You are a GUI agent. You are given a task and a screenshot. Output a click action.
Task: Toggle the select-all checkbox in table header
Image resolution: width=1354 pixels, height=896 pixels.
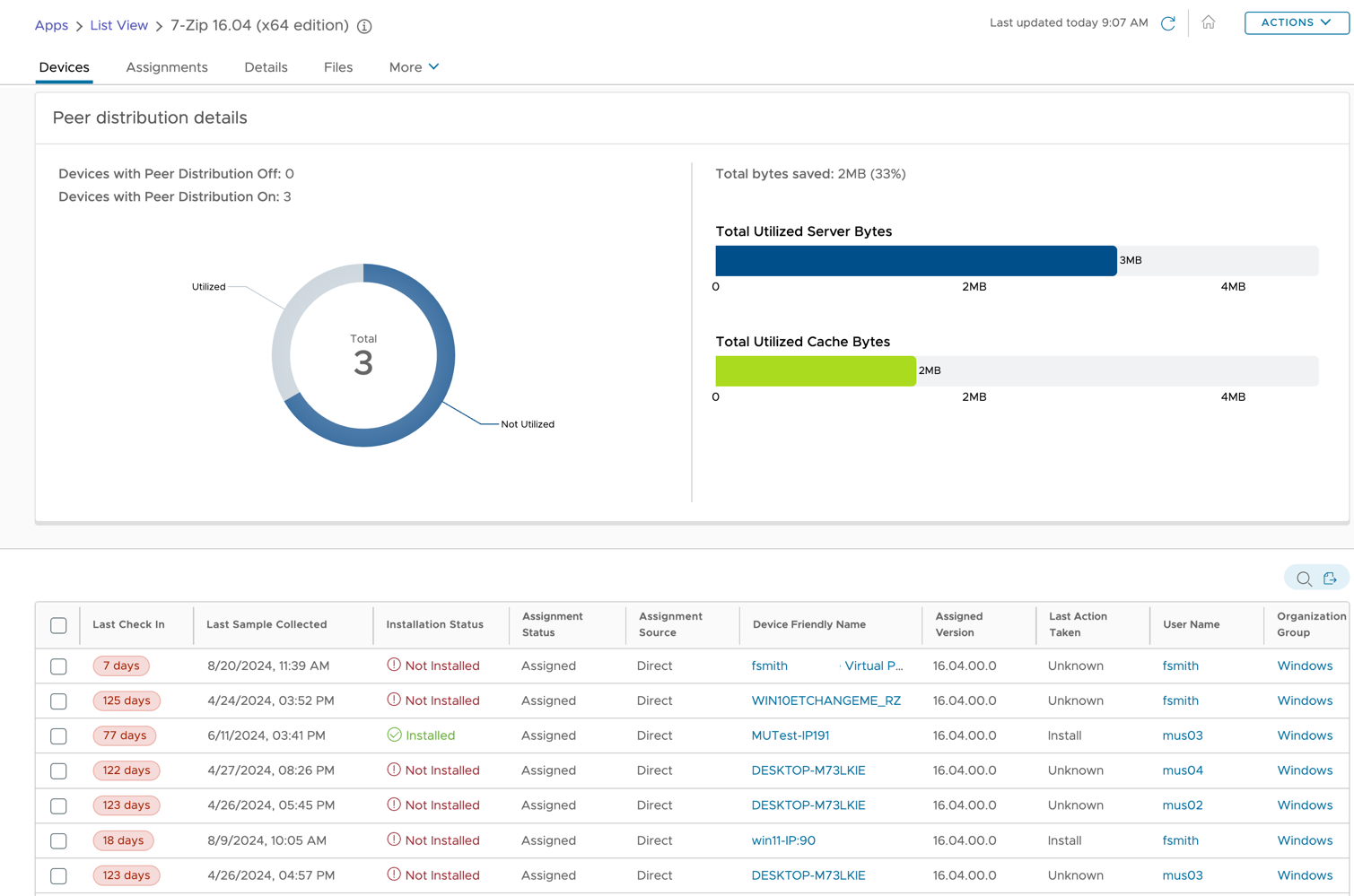[x=58, y=625]
